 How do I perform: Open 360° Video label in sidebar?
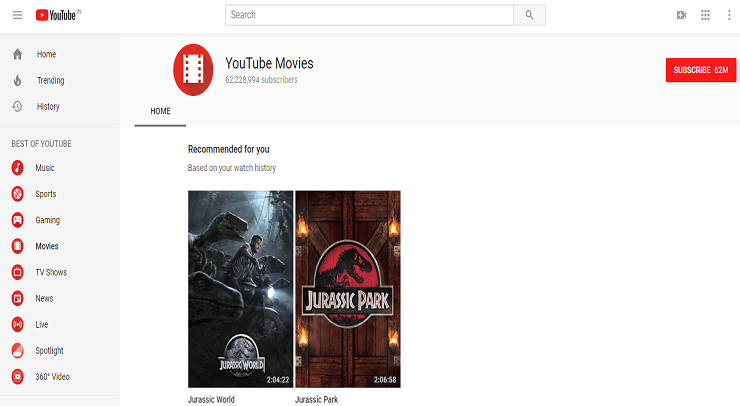coord(52,377)
